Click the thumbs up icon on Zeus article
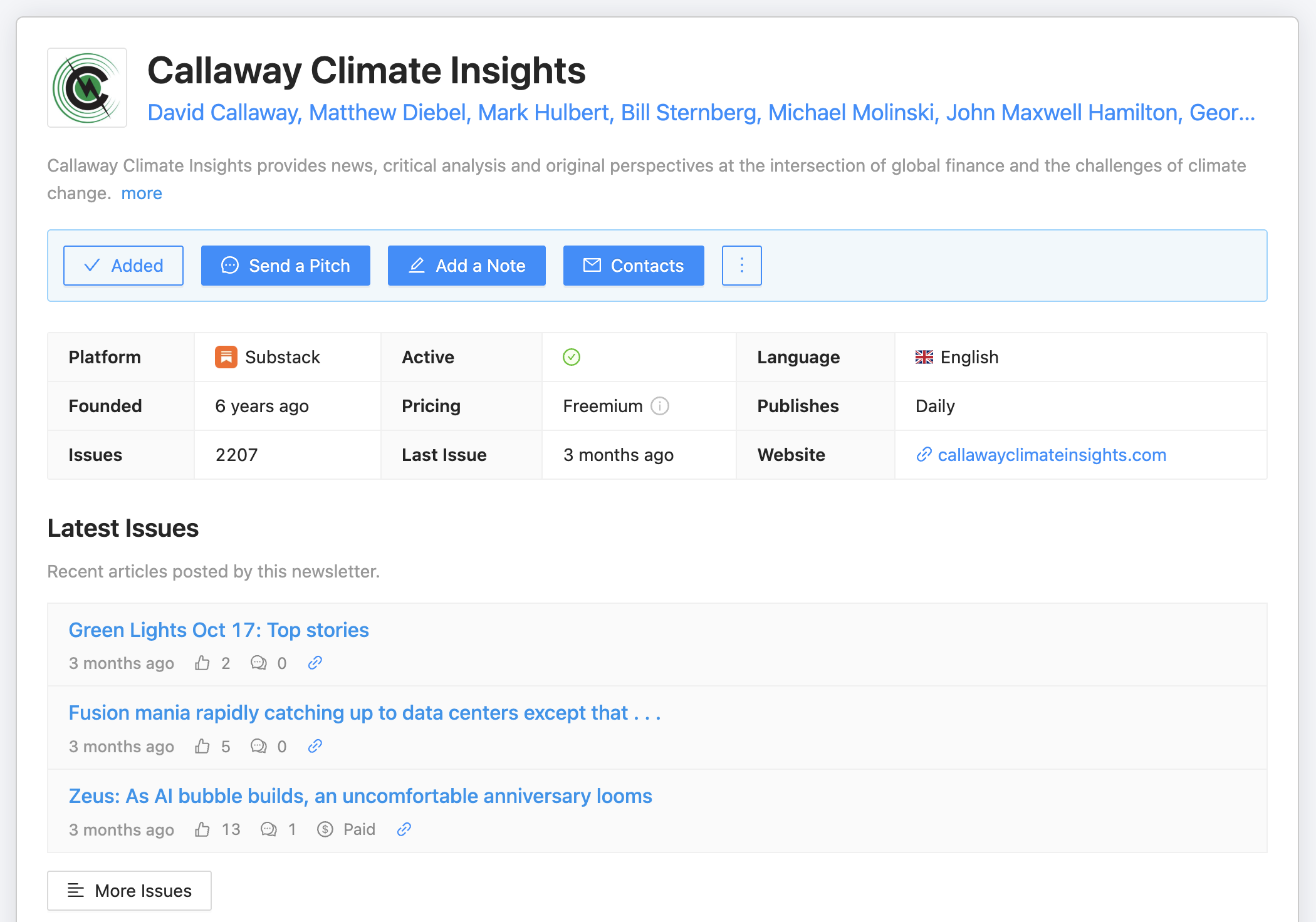Viewport: 1316px width, 922px height. [x=202, y=829]
